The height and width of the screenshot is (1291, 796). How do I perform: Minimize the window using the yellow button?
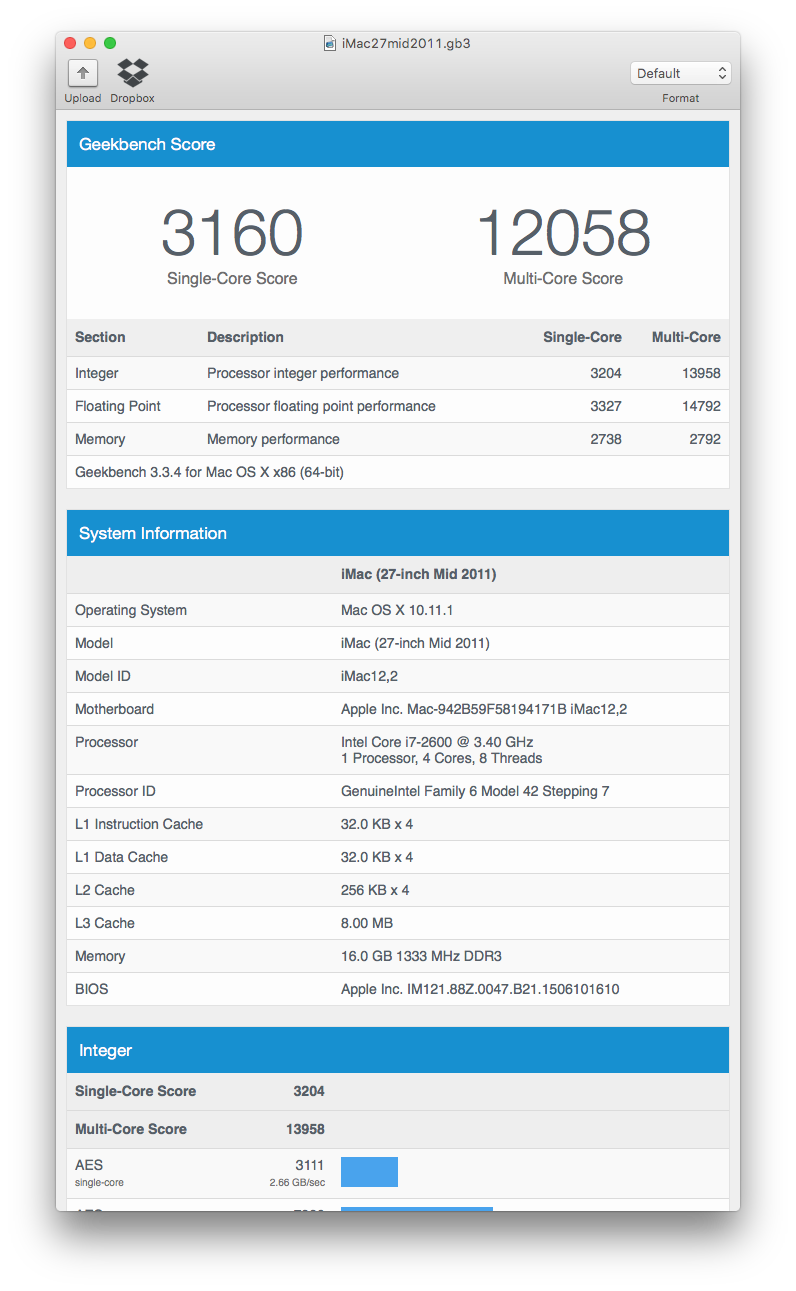(90, 43)
